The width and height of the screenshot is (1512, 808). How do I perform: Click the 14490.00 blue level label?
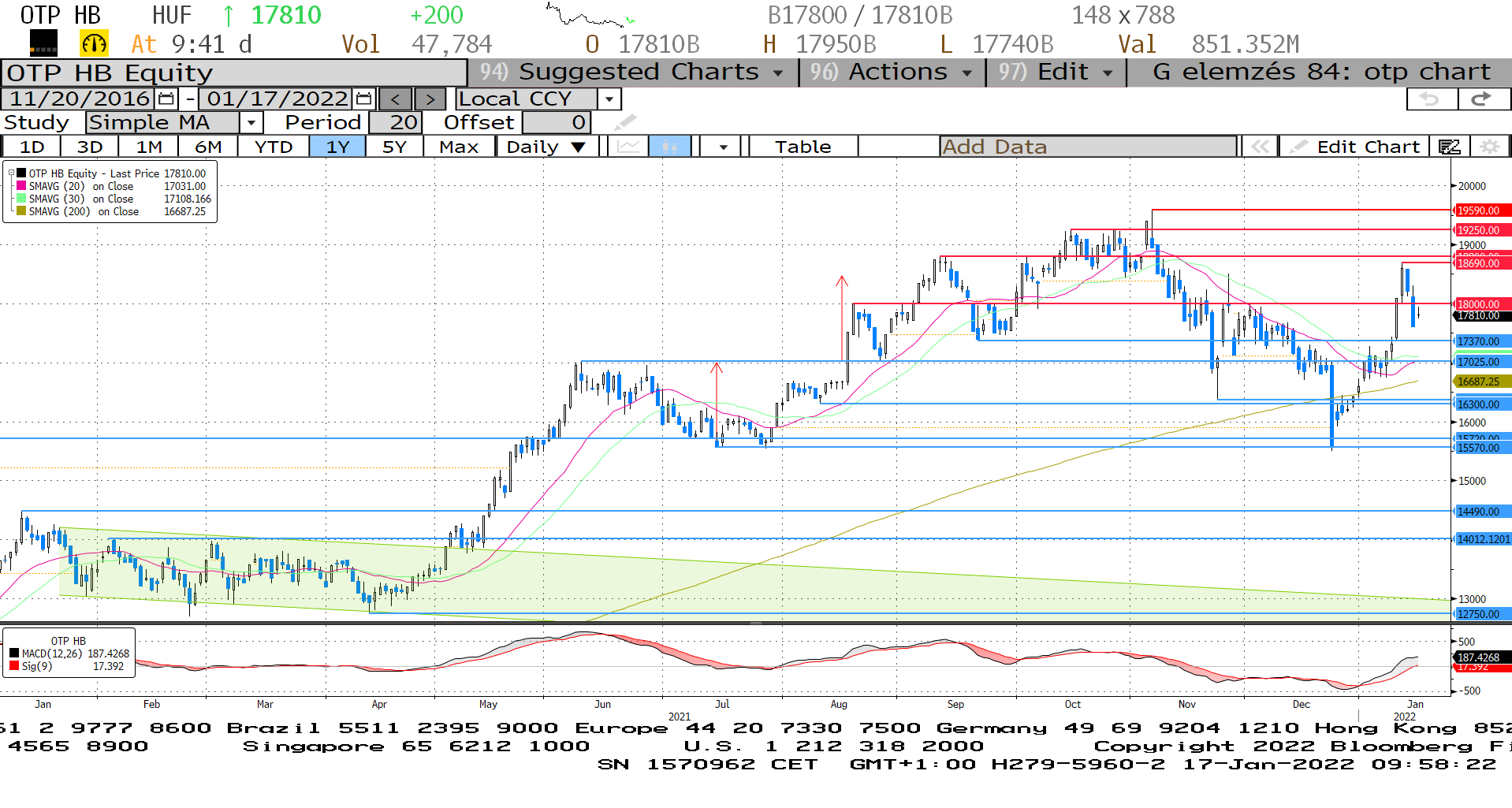pyautogui.click(x=1481, y=512)
